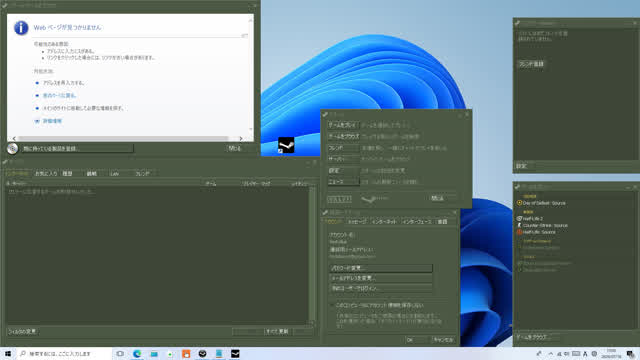Click the パスワード変更 button

point(381,268)
